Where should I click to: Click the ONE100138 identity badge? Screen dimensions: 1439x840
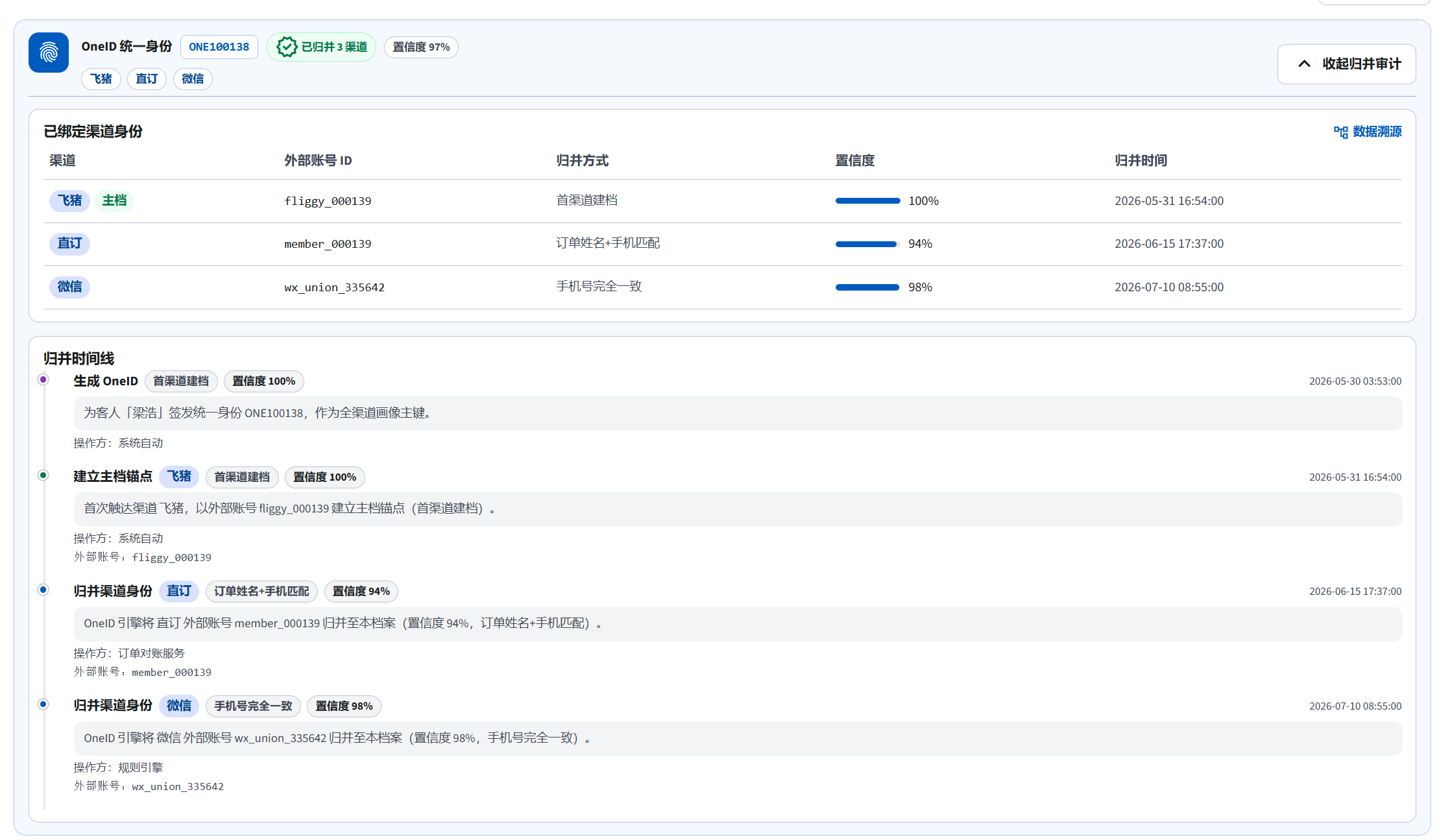click(x=219, y=47)
